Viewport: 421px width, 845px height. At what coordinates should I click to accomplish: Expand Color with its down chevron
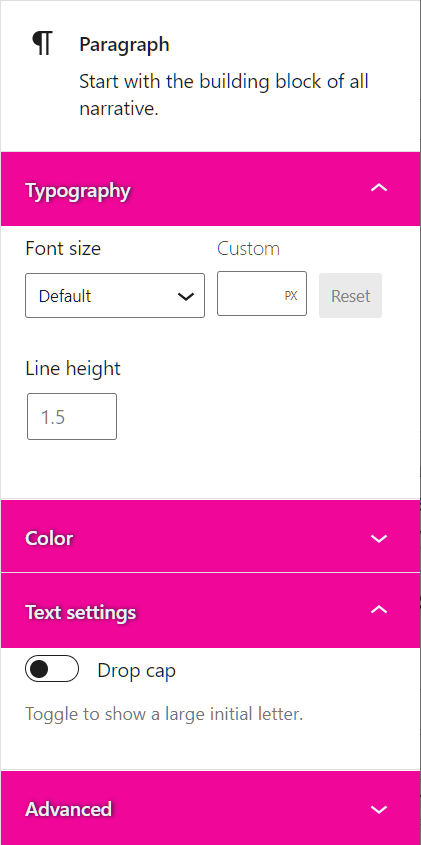coord(379,538)
